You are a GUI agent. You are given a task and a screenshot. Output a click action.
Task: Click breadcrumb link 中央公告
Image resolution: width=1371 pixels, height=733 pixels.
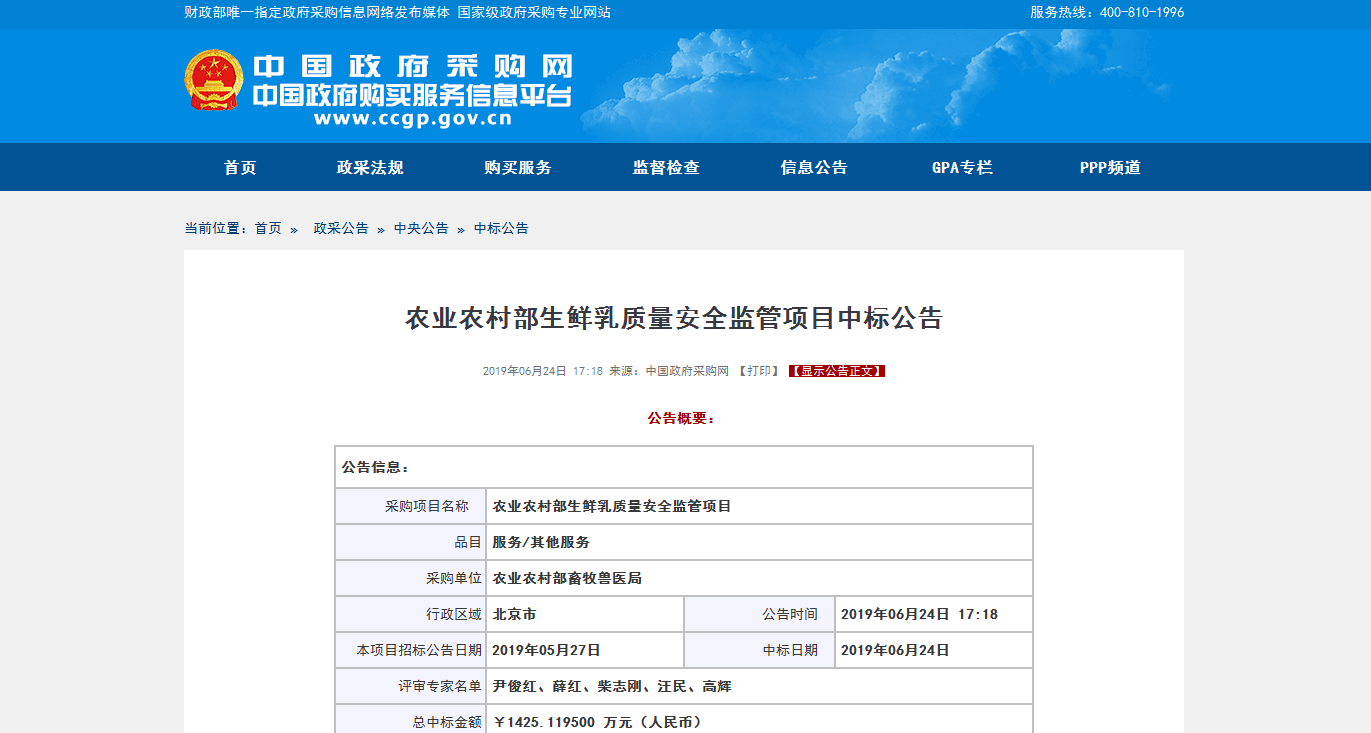421,228
